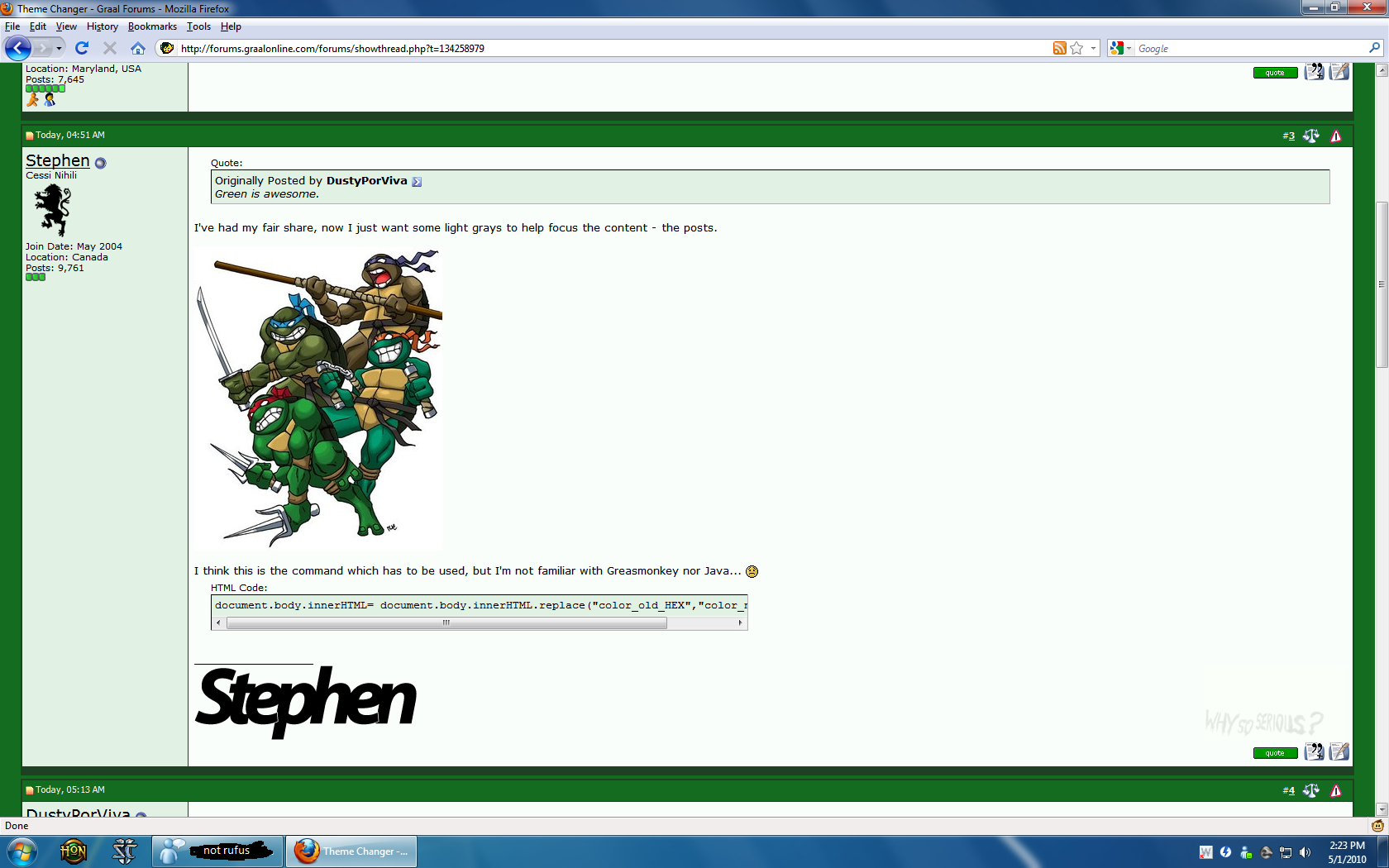
Task: Click the horizontal scrollbar of the code box
Action: pyautogui.click(x=446, y=623)
